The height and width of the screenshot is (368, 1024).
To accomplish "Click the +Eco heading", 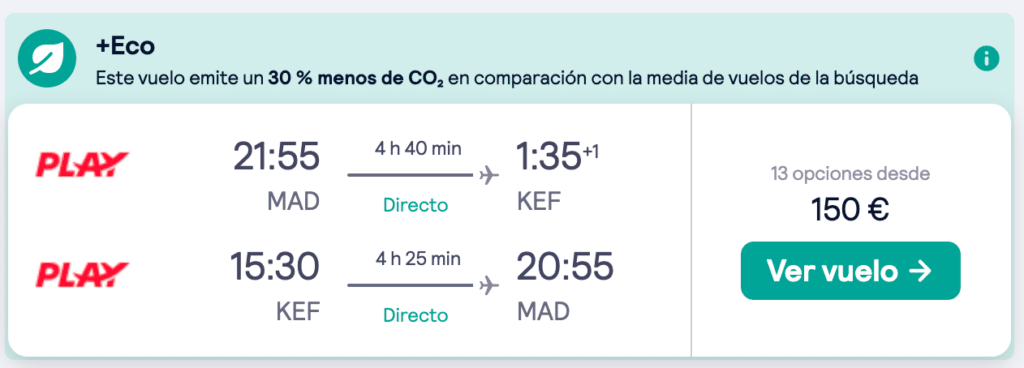I will click(125, 46).
